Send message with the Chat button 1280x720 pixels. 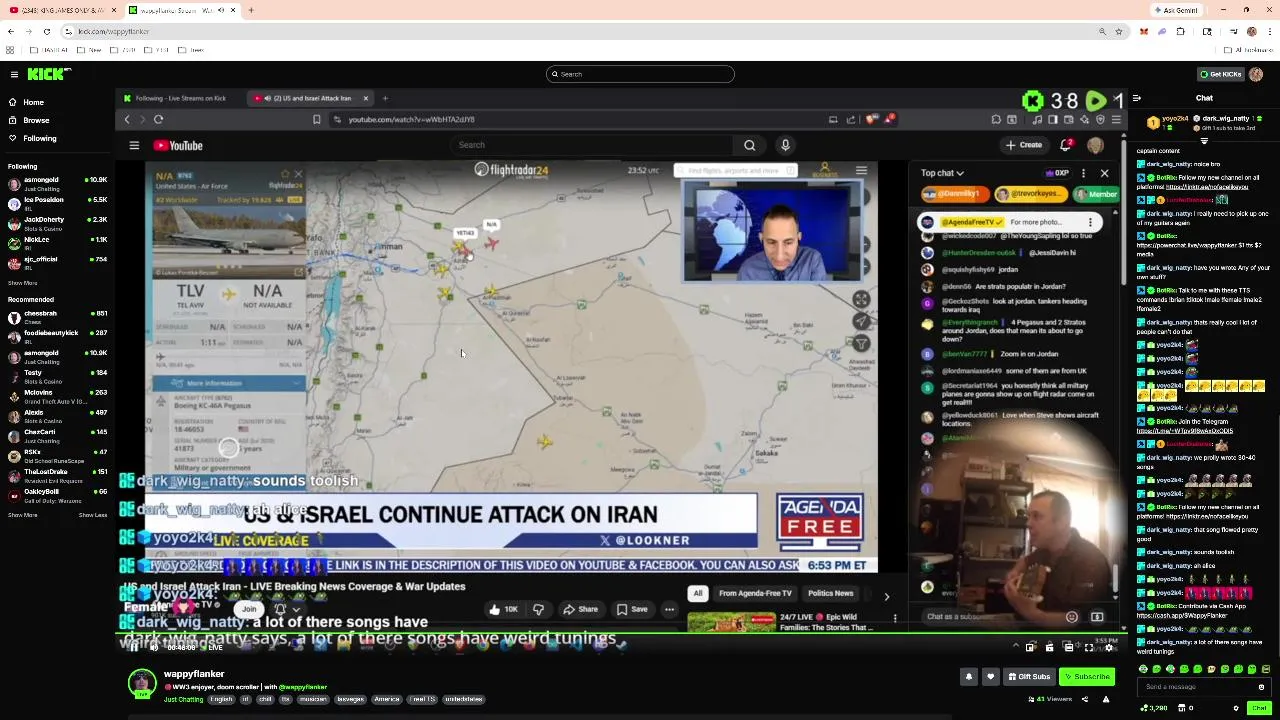pyautogui.click(x=1257, y=708)
